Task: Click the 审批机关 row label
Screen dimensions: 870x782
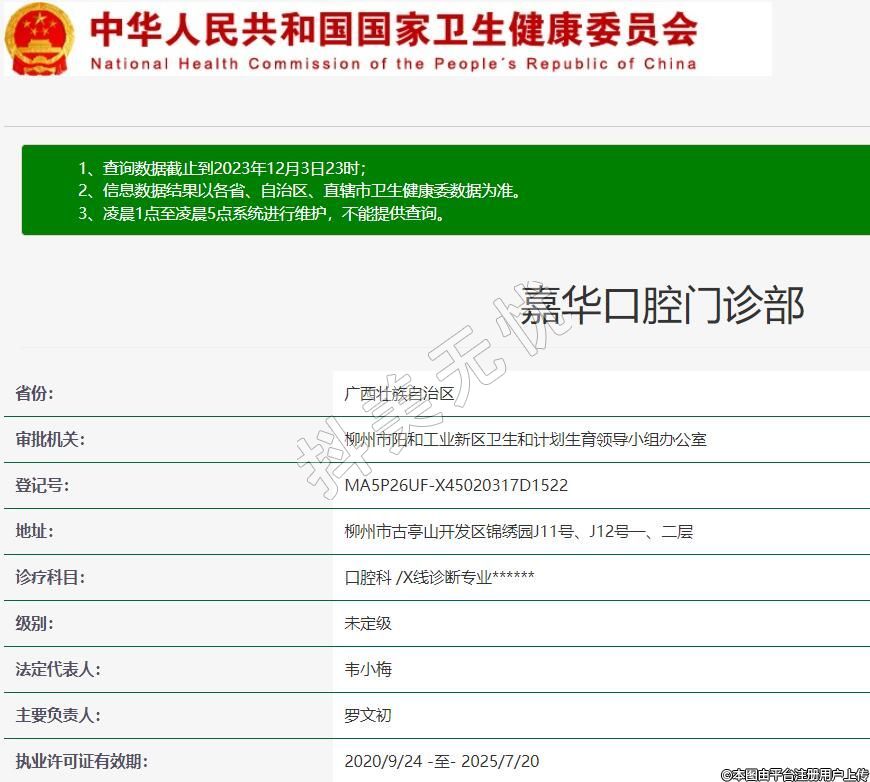Action: 50,440
